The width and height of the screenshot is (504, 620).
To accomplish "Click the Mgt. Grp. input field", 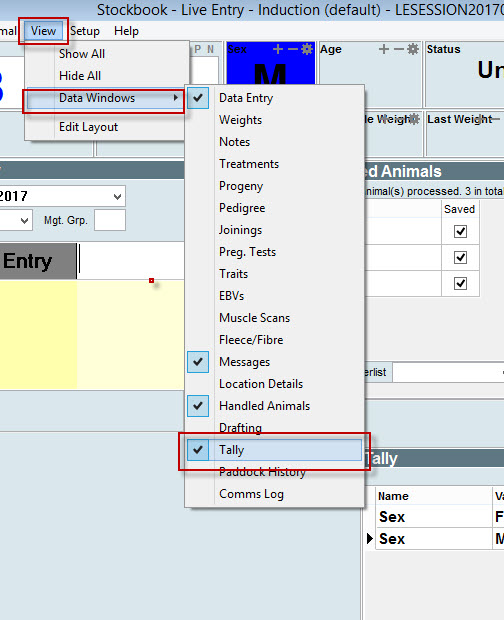I will click(110, 220).
